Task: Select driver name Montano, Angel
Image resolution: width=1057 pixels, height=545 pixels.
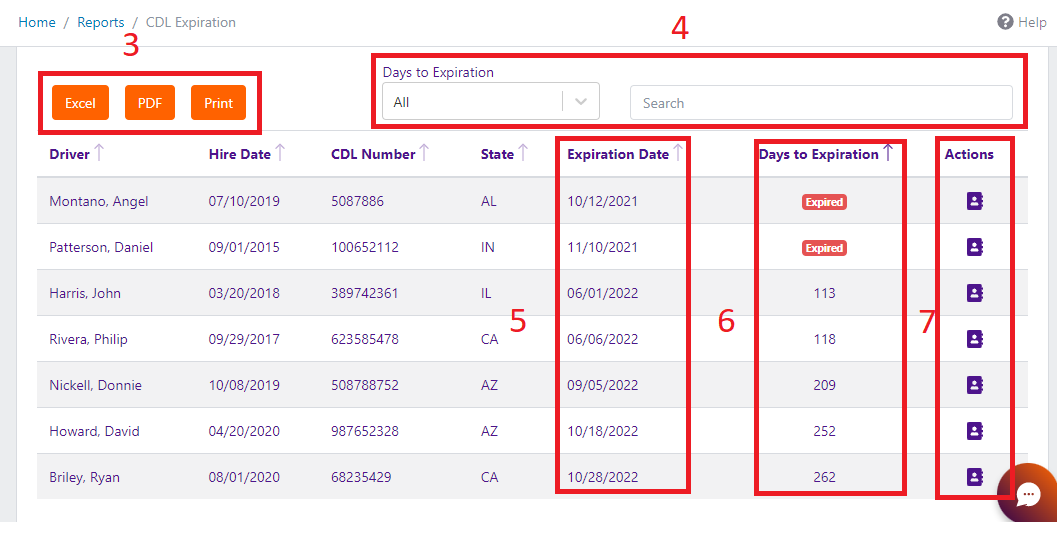Action: [98, 201]
